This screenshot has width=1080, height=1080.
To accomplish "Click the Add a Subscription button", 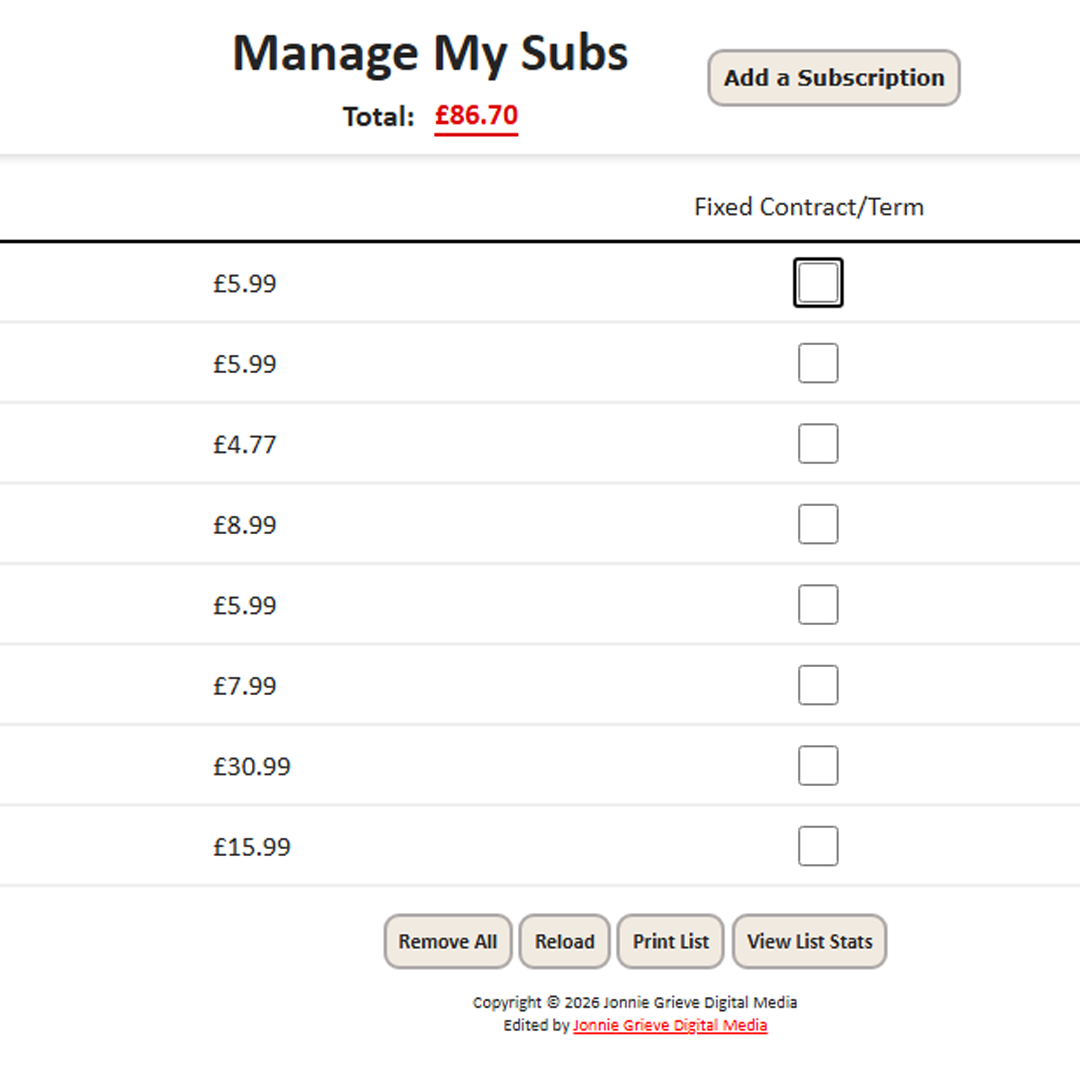I will click(x=833, y=78).
